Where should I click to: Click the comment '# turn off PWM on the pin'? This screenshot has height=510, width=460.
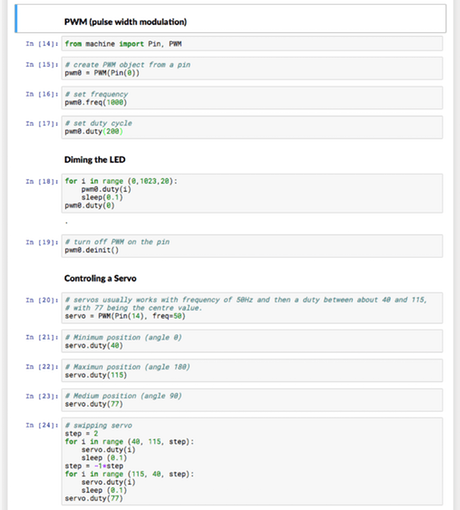click(117, 242)
